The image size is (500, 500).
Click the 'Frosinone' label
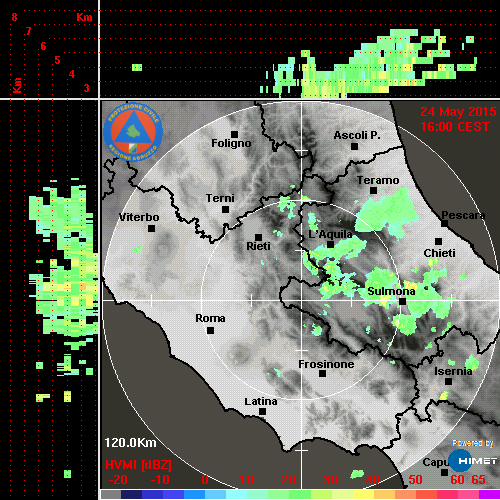(x=326, y=364)
